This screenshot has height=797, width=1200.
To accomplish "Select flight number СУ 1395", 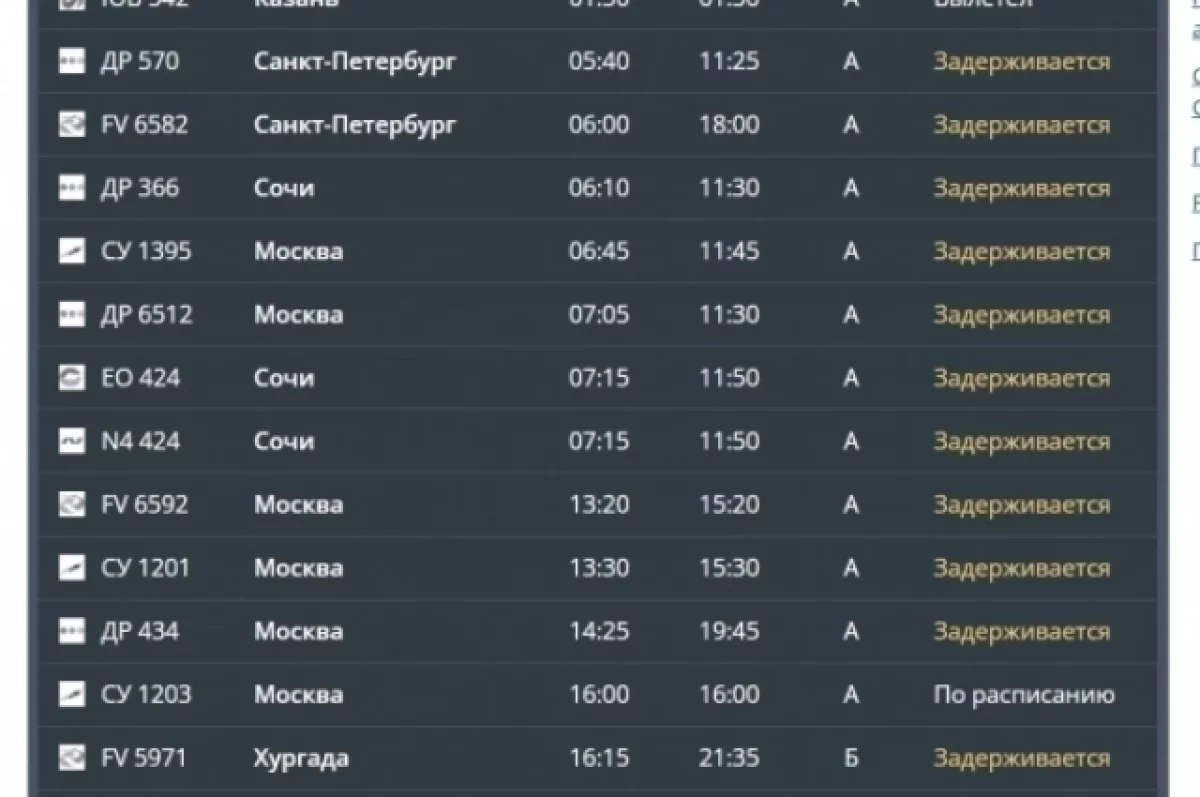I will point(146,251).
